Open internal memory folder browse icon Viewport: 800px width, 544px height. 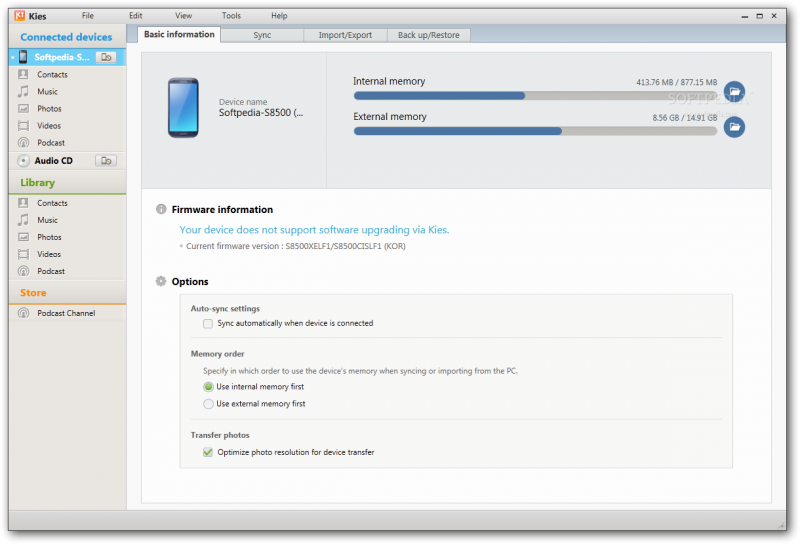(x=734, y=92)
